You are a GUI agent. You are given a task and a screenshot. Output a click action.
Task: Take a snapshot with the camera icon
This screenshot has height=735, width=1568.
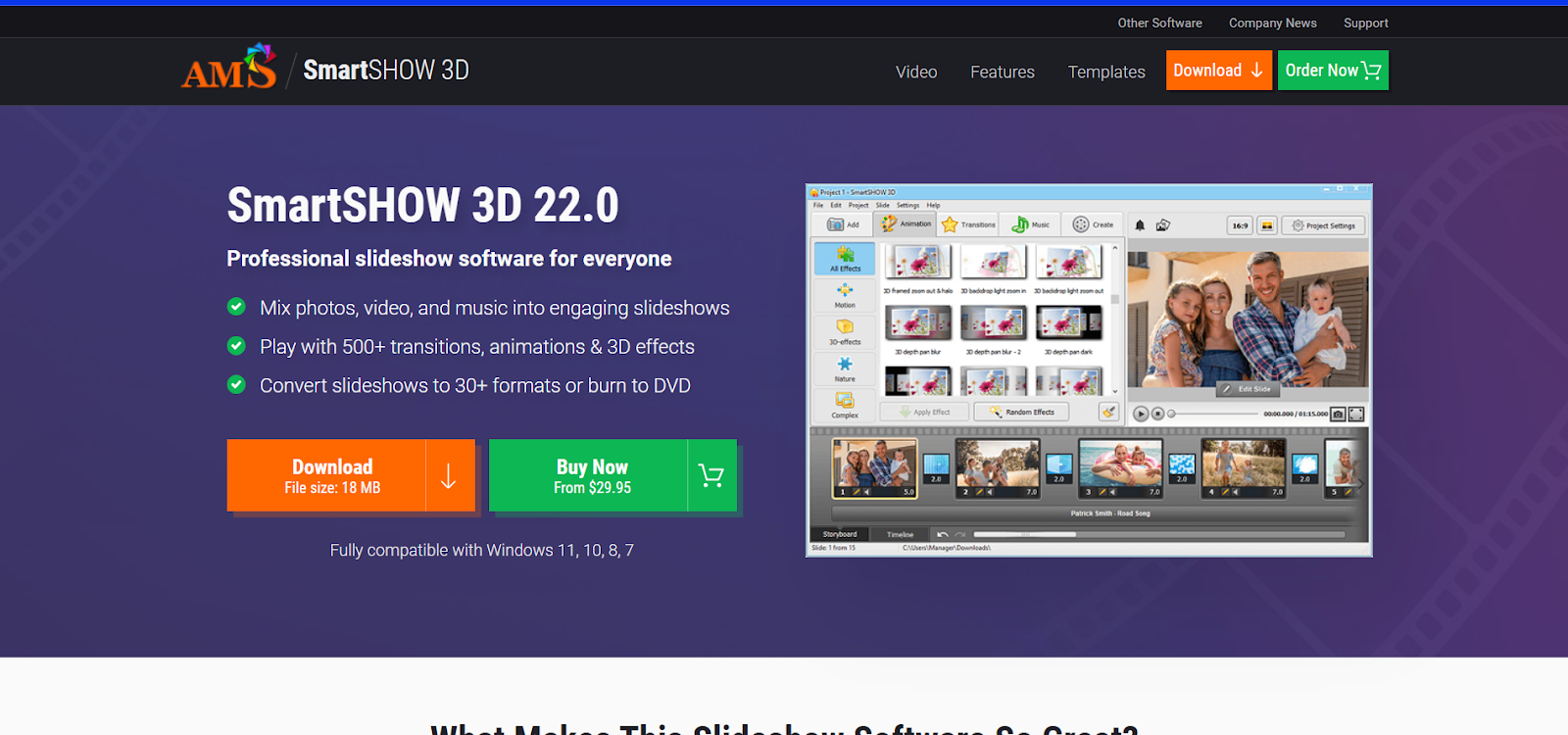point(1338,414)
